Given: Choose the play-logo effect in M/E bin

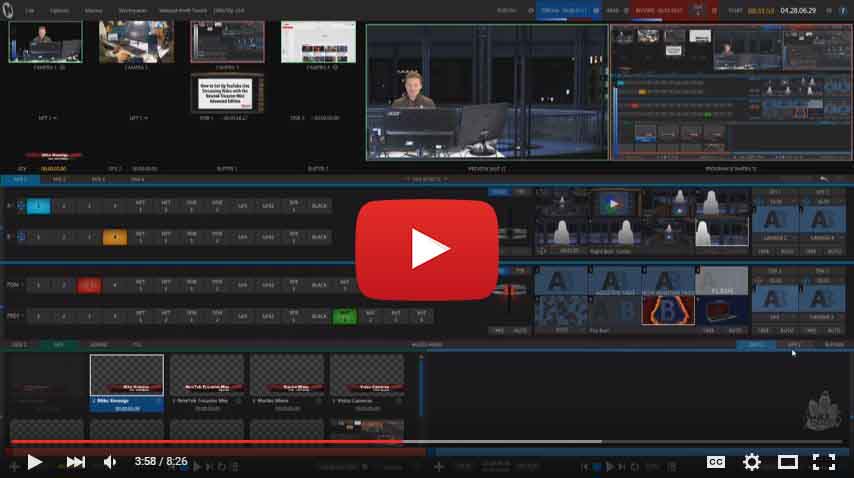Looking at the screenshot, I should coord(614,204).
